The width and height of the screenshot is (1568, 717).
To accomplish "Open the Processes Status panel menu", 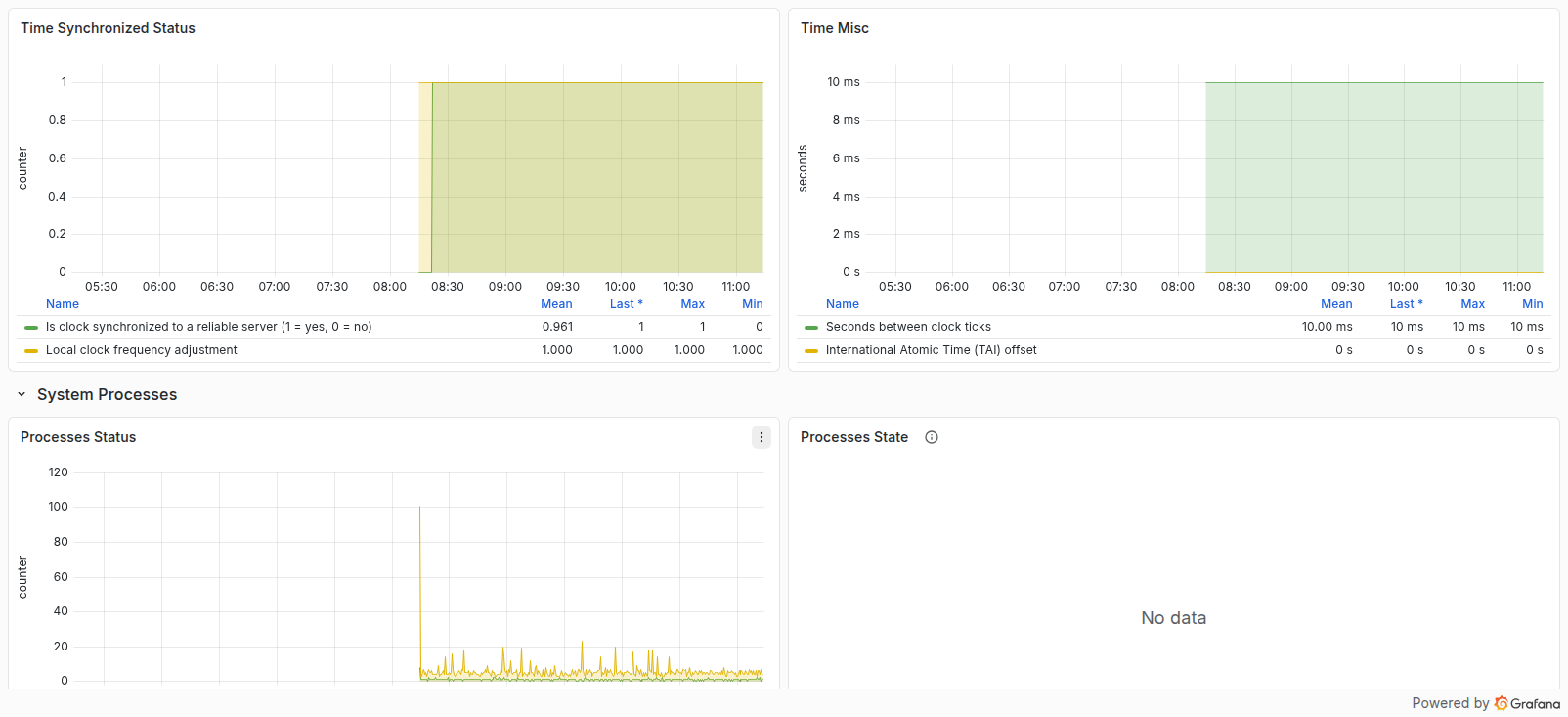I will coord(761,437).
